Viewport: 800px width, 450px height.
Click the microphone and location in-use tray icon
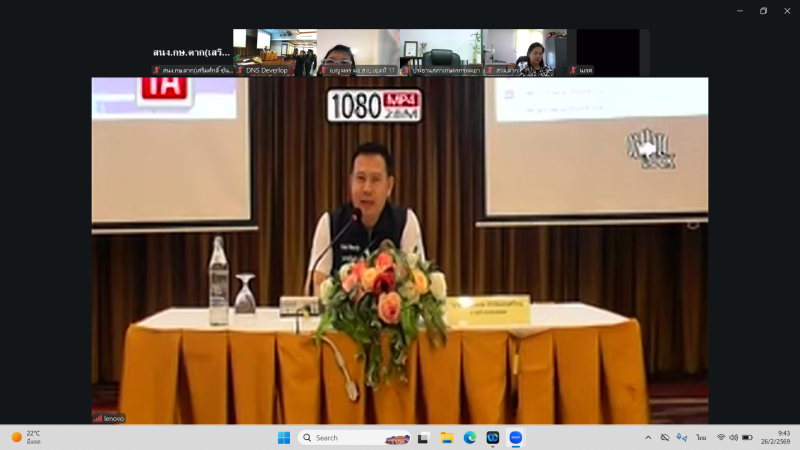(x=682, y=437)
